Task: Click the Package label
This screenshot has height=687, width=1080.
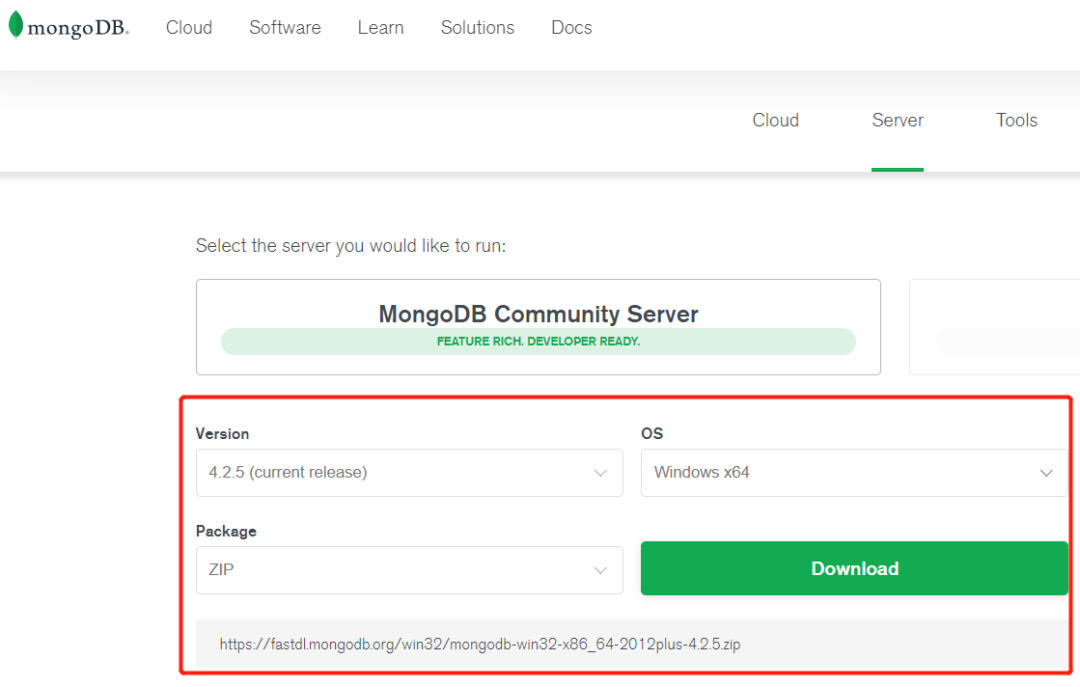Action: point(226,531)
